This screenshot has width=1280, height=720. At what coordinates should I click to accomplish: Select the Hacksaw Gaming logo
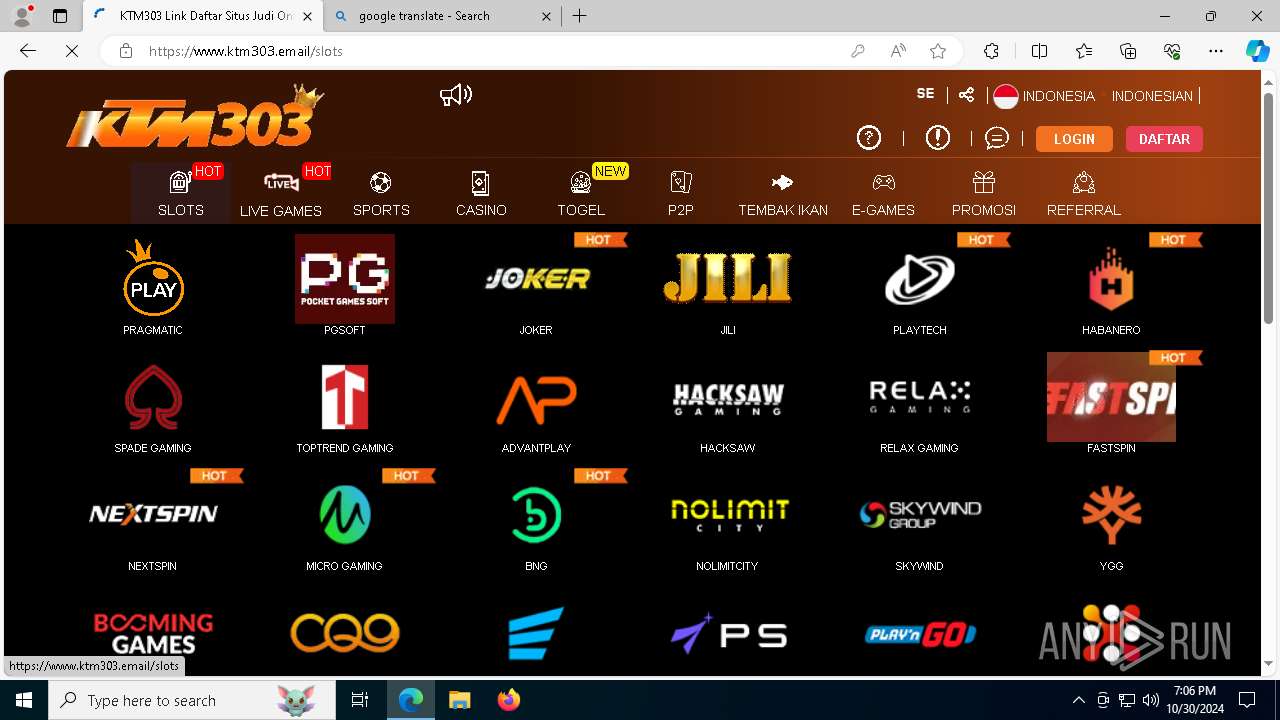coord(728,398)
